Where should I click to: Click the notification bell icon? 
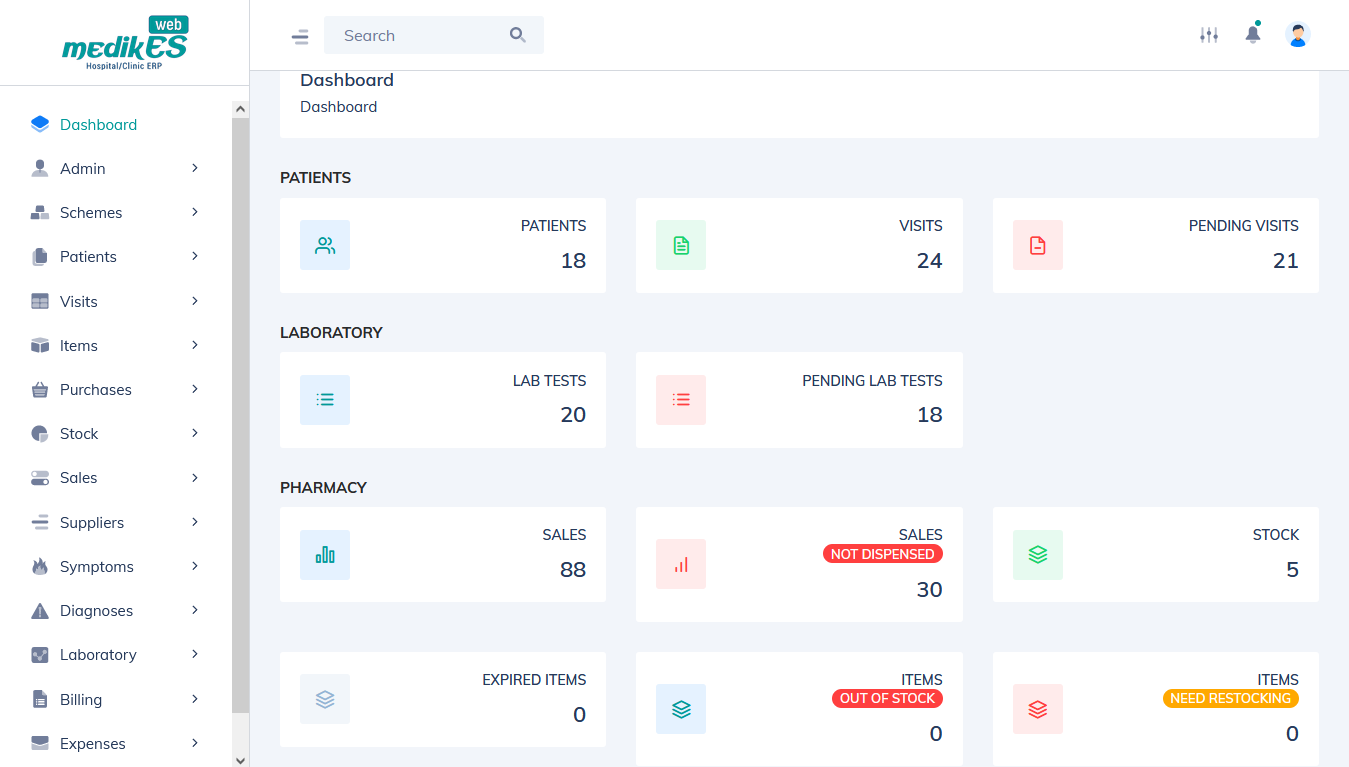coord(1252,35)
